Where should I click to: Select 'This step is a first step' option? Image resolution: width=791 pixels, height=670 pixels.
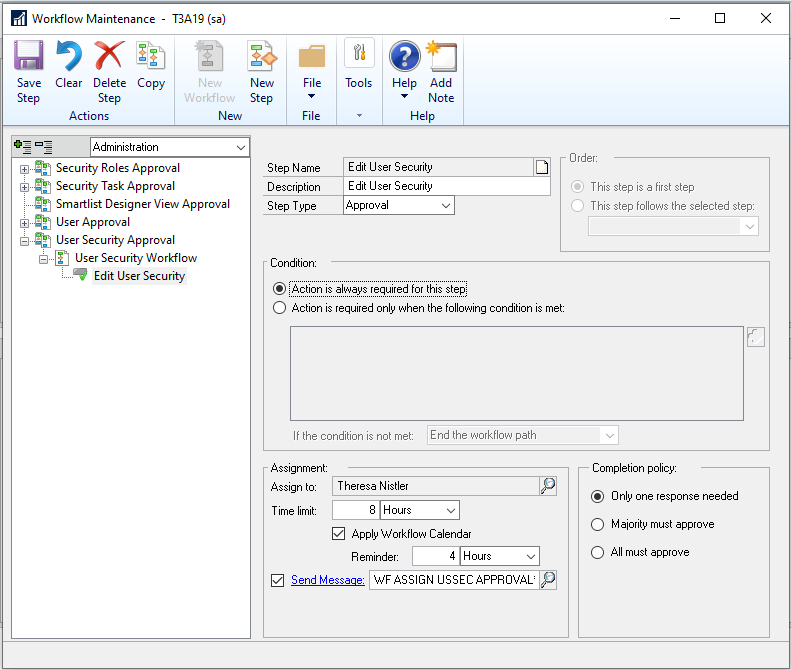[x=577, y=187]
